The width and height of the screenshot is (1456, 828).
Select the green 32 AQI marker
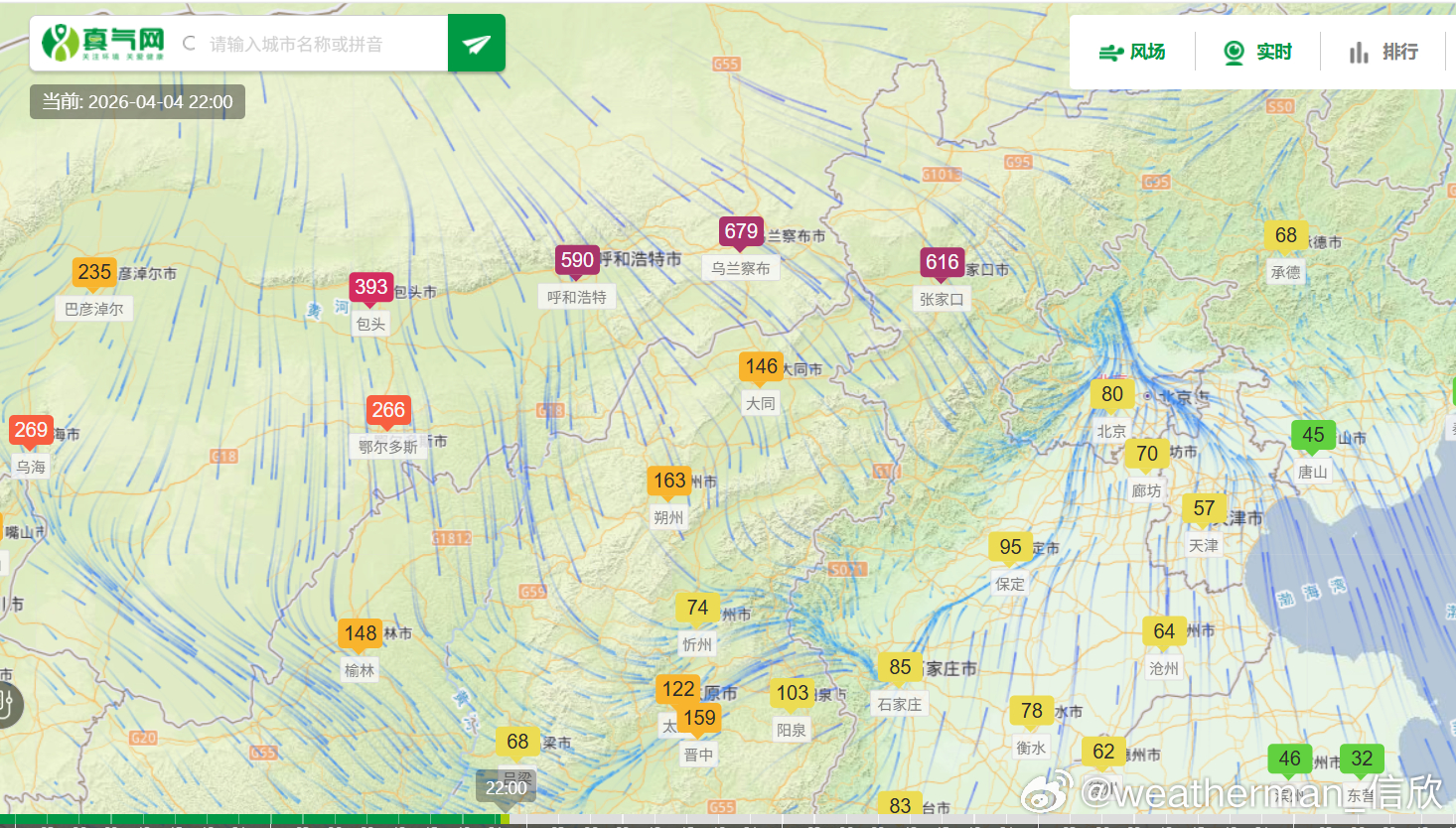tap(1362, 759)
